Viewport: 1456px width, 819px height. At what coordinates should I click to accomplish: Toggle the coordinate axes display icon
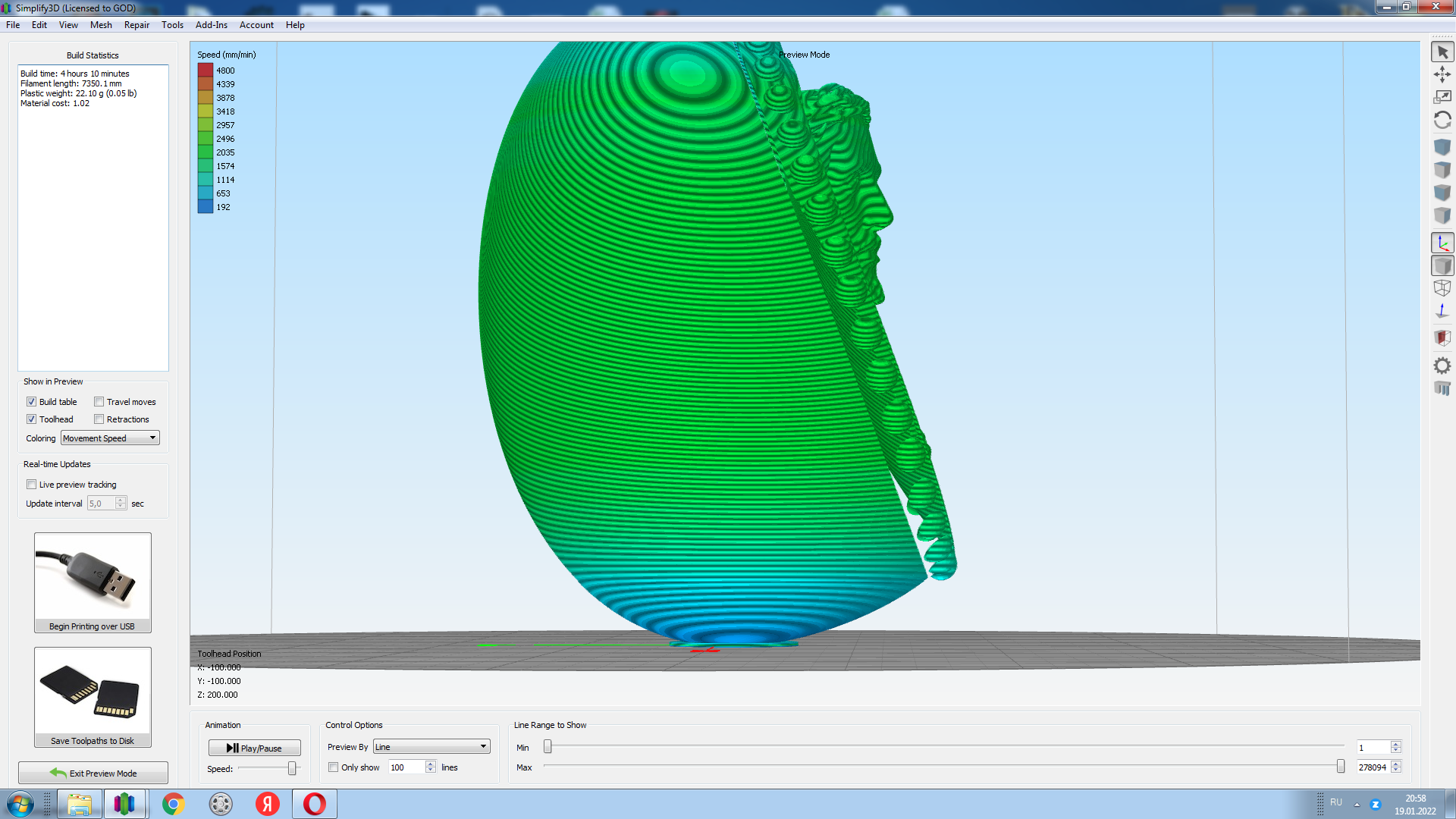pyautogui.click(x=1442, y=243)
